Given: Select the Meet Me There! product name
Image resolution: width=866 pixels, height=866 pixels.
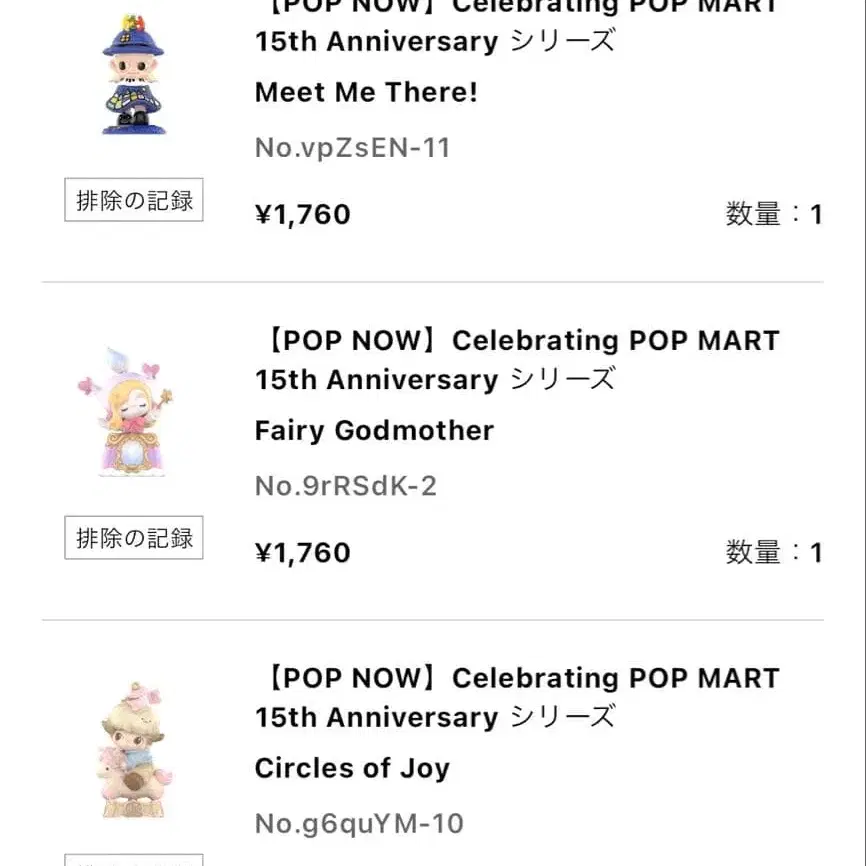Looking at the screenshot, I should coord(366,93).
